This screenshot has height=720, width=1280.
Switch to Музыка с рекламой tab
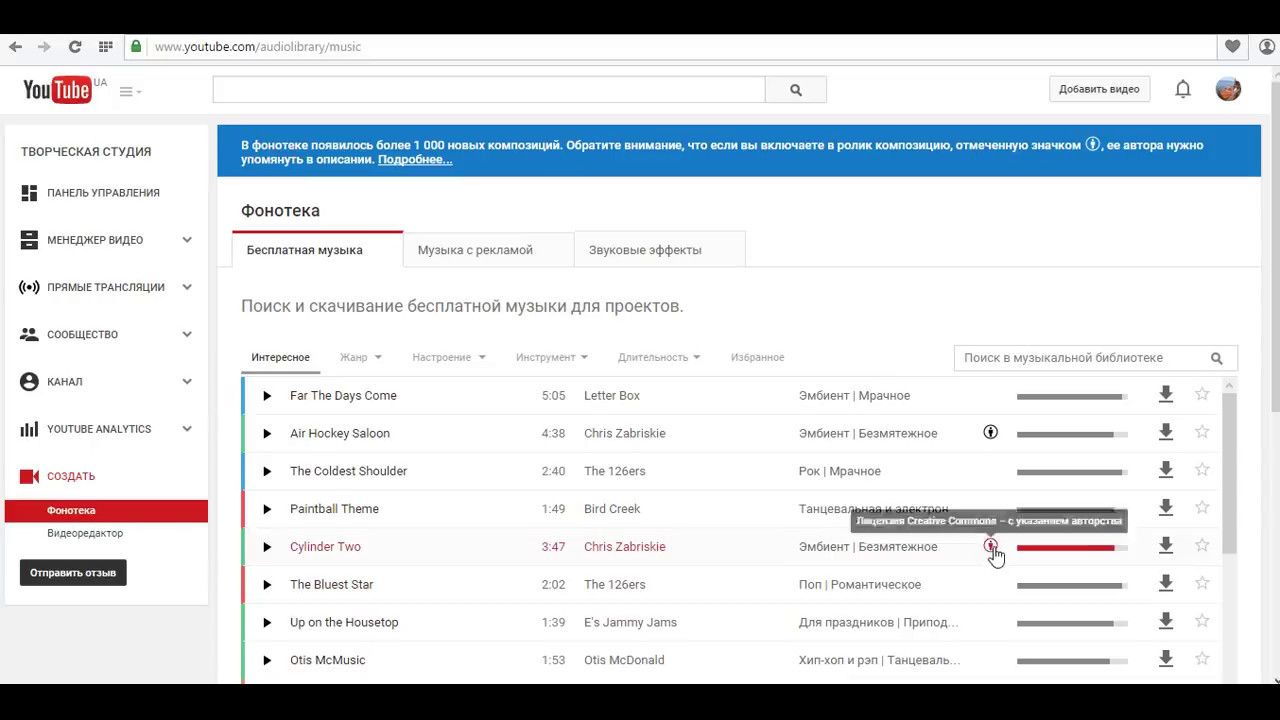coord(488,250)
